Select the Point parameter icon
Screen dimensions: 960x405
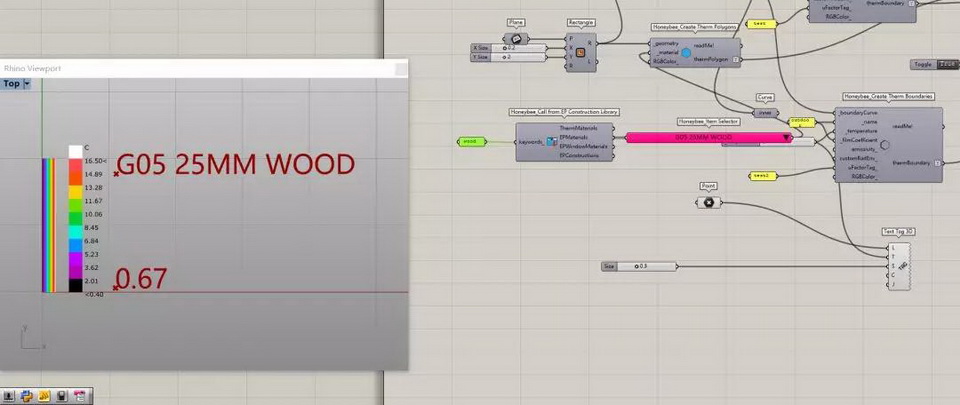(x=709, y=203)
